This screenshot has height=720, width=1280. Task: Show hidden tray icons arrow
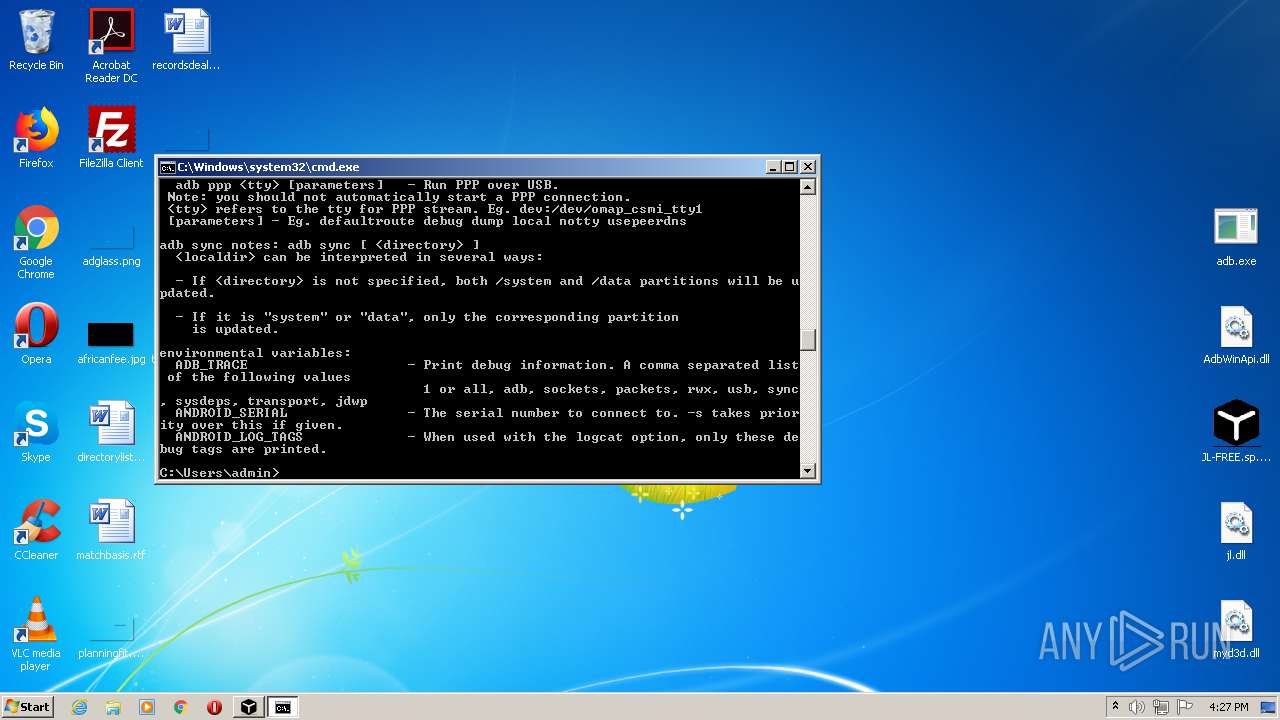point(1115,707)
